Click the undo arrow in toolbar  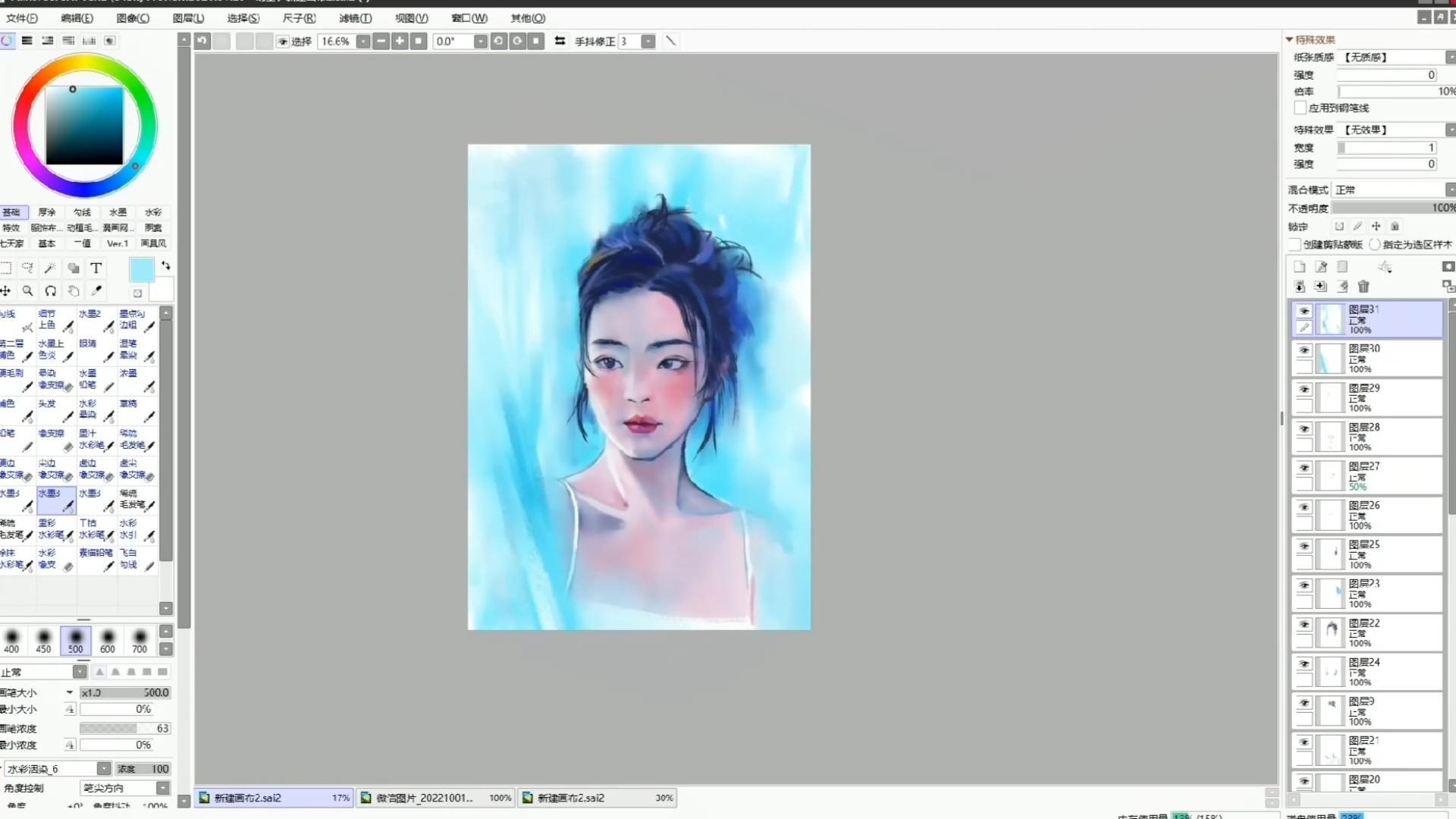(x=202, y=41)
